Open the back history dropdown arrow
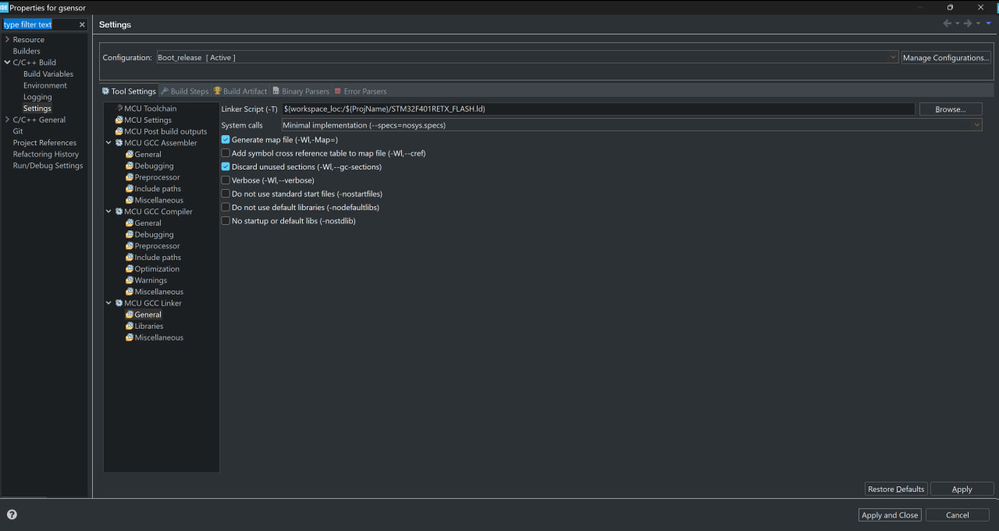 [x=958, y=24]
